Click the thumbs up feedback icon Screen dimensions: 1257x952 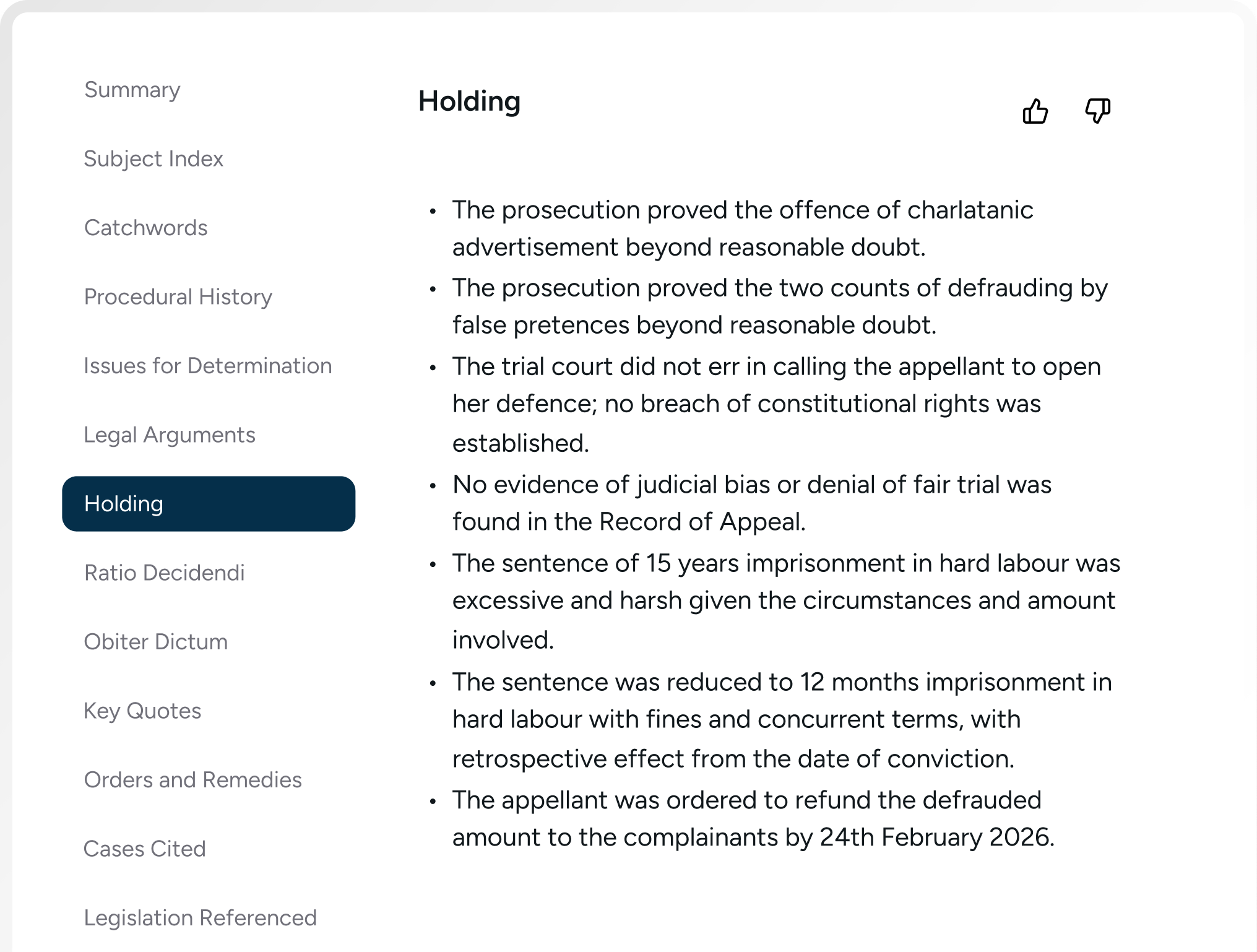(1035, 111)
